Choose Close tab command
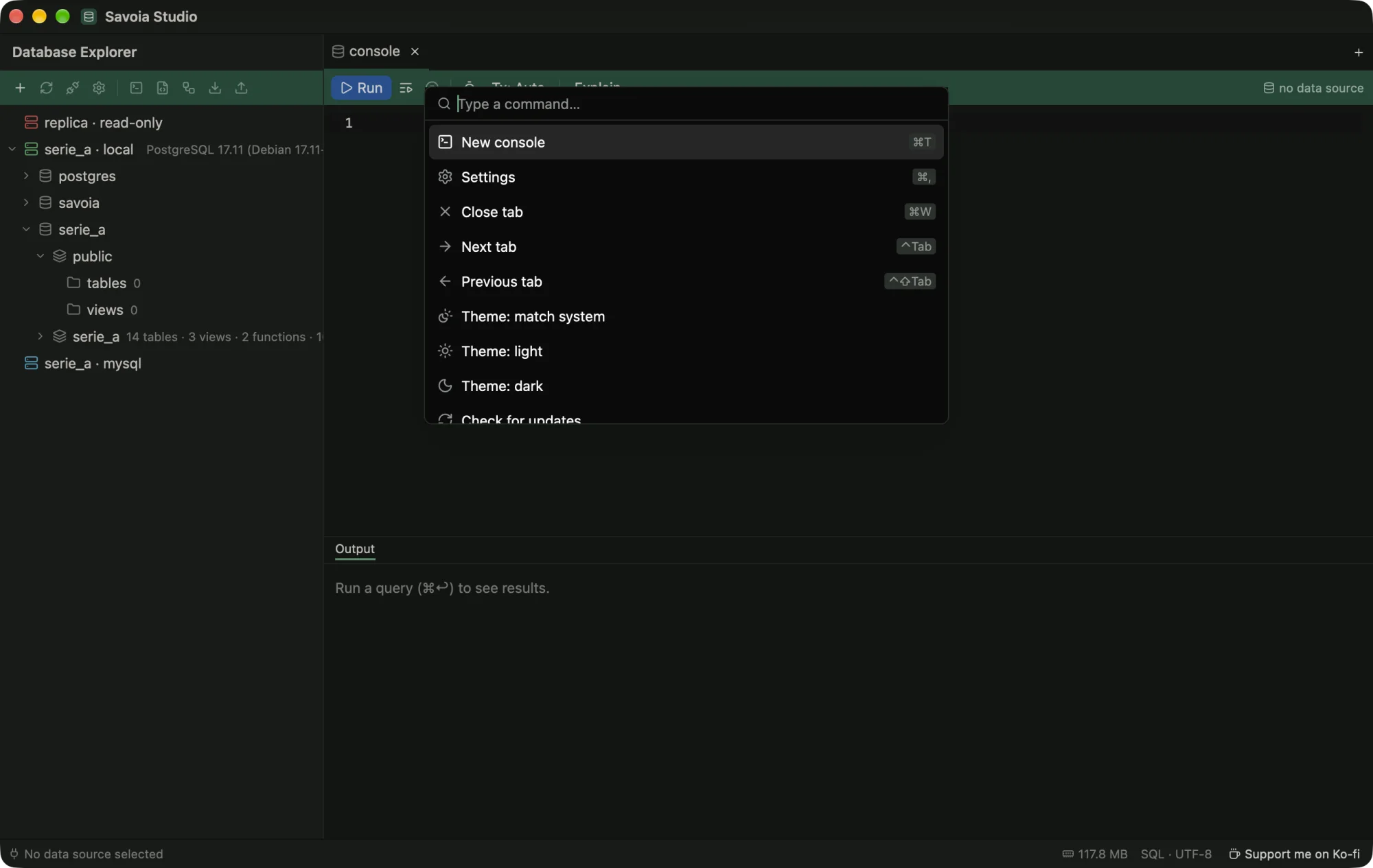1373x868 pixels. 686,212
